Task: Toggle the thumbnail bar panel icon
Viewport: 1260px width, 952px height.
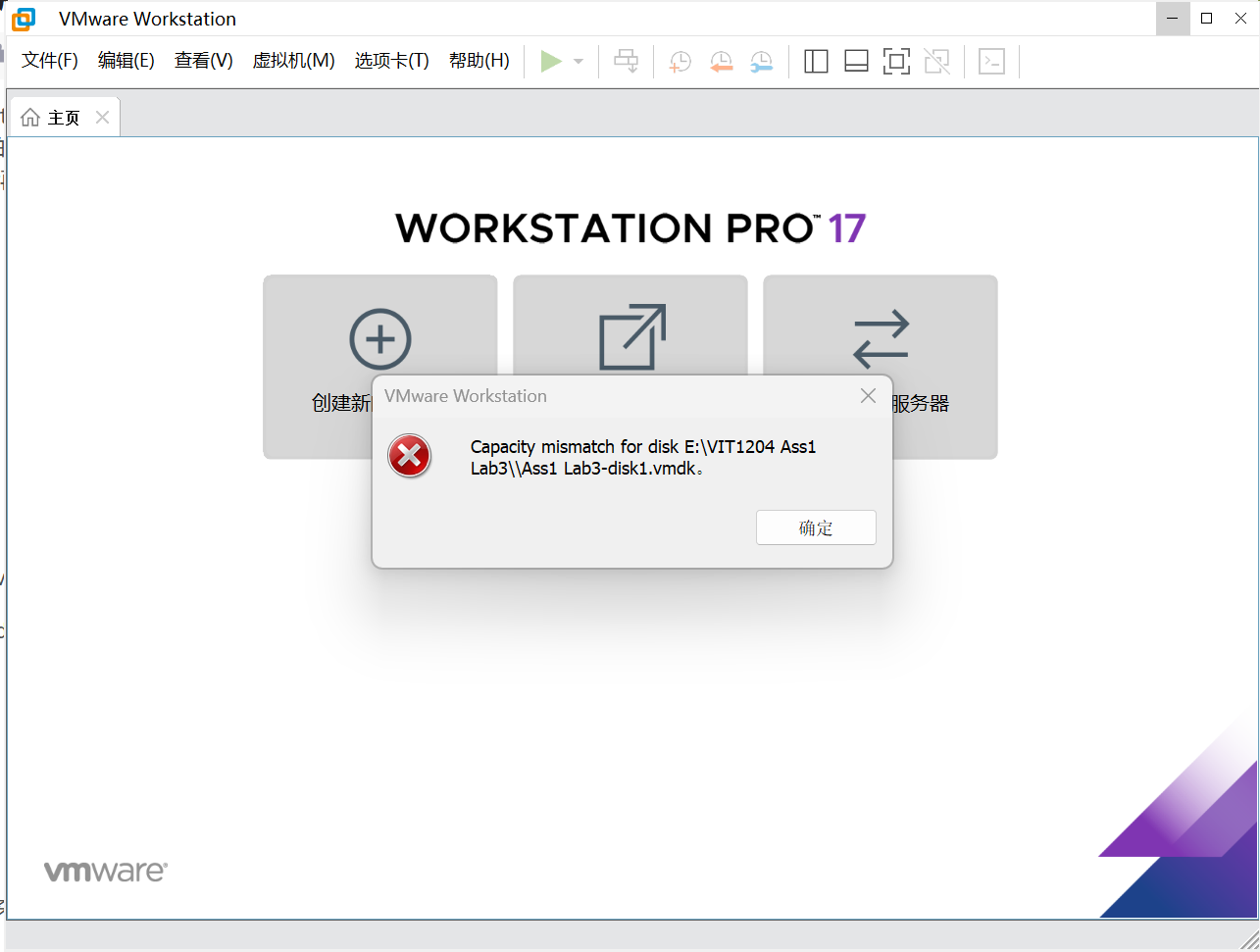Action: tap(856, 62)
